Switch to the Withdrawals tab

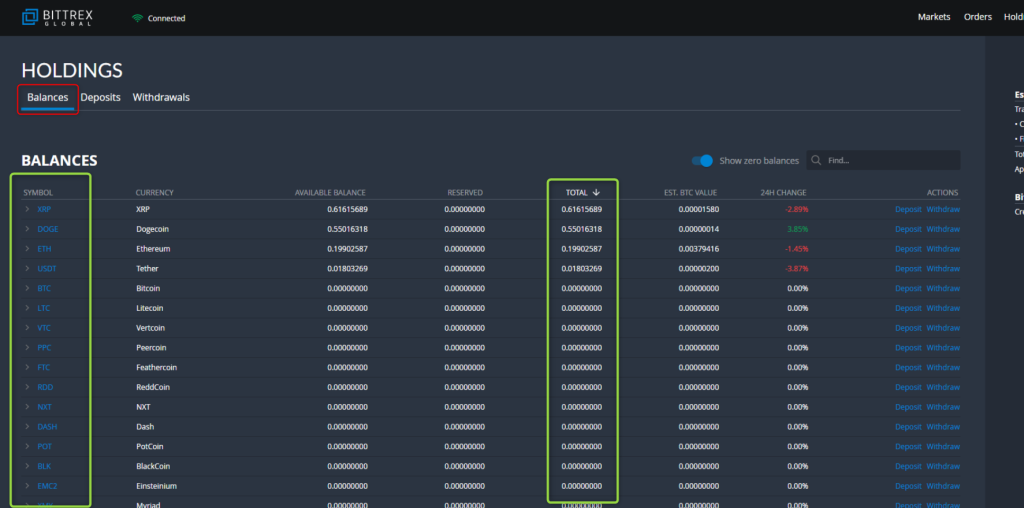click(161, 97)
